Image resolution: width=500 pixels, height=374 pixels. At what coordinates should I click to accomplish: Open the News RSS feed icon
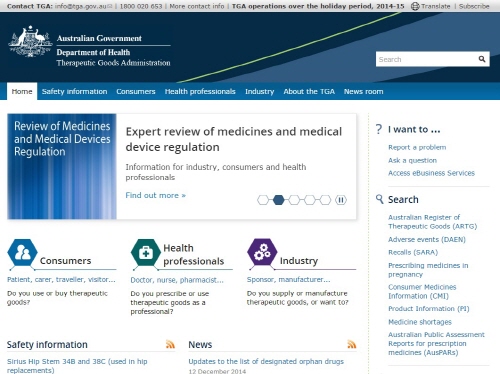point(352,344)
